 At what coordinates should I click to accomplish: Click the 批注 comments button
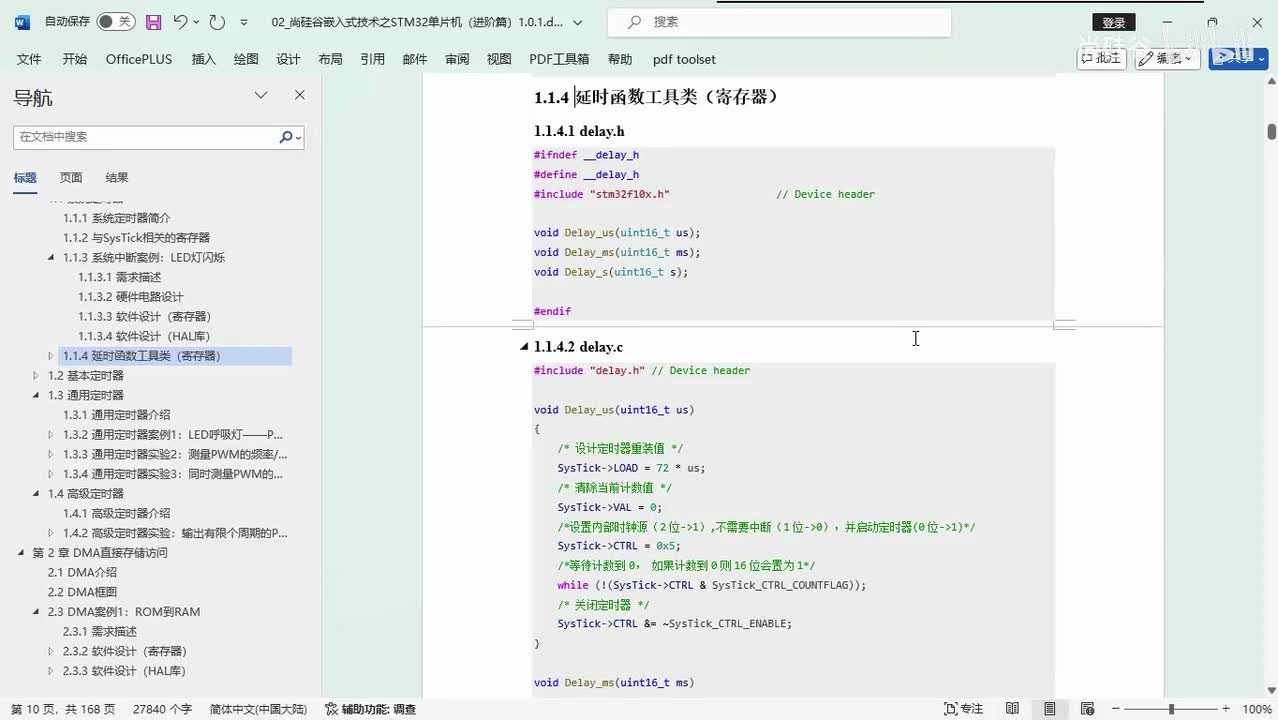click(x=1102, y=58)
